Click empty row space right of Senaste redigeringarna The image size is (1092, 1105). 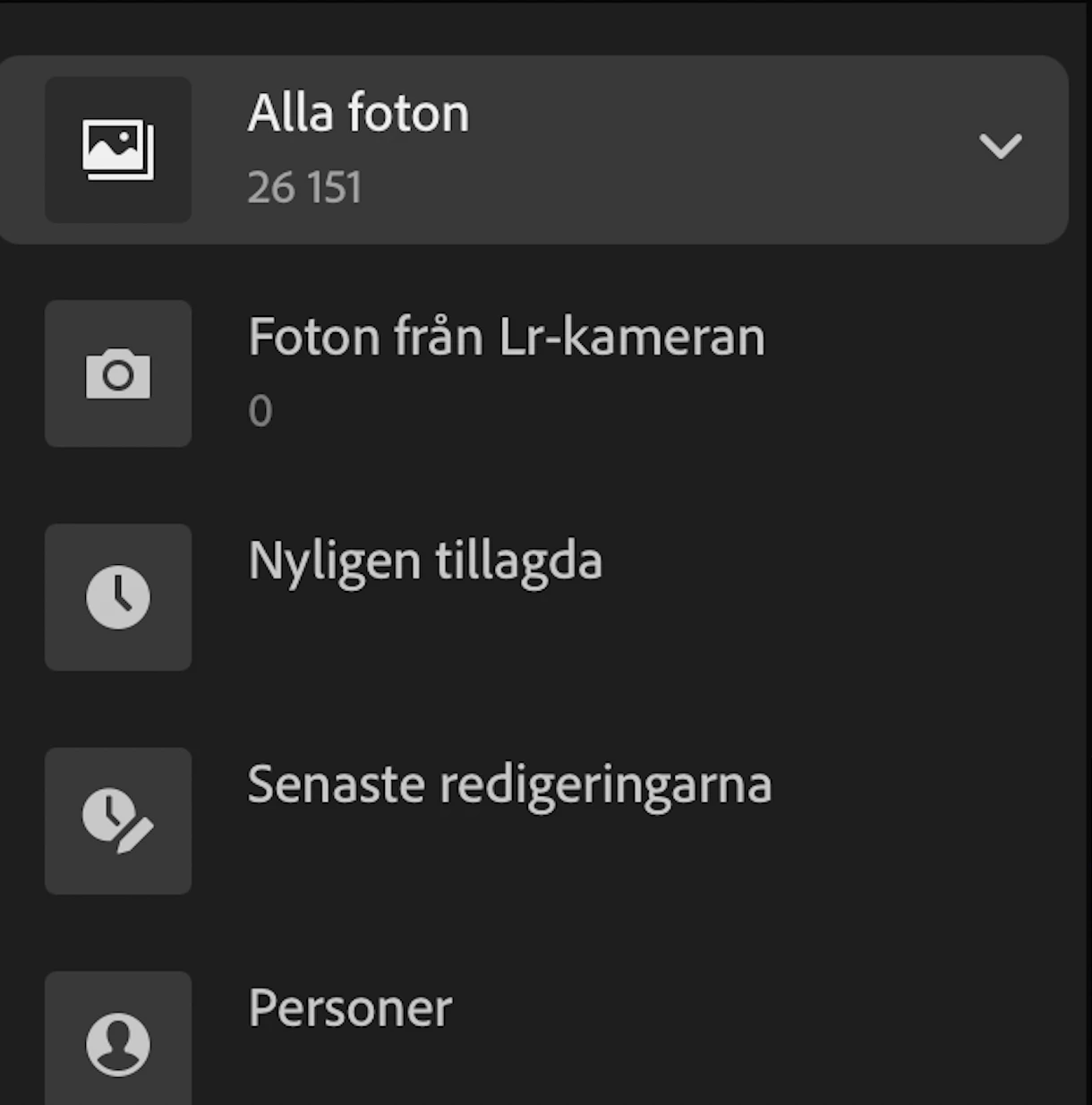[x=922, y=821]
